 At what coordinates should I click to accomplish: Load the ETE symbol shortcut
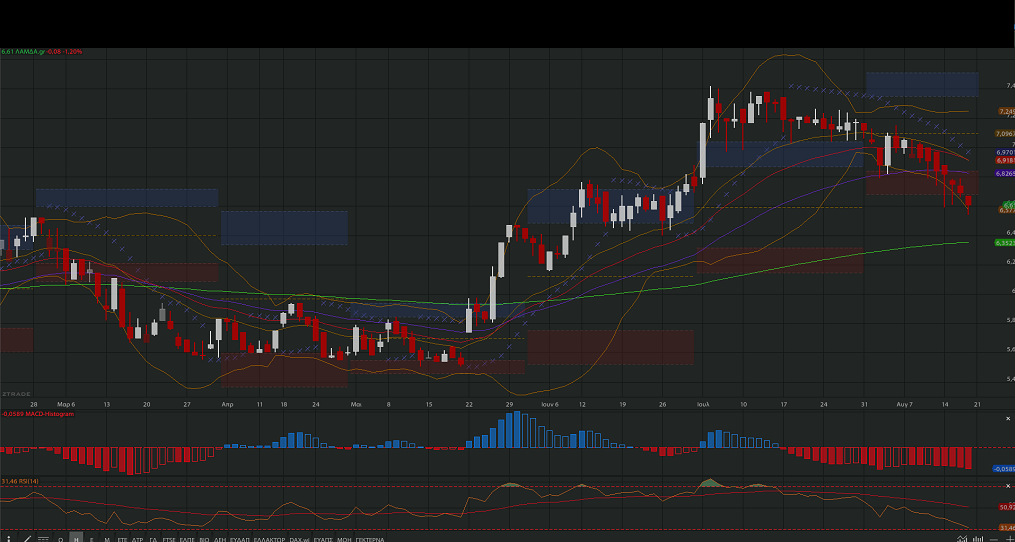point(122,539)
